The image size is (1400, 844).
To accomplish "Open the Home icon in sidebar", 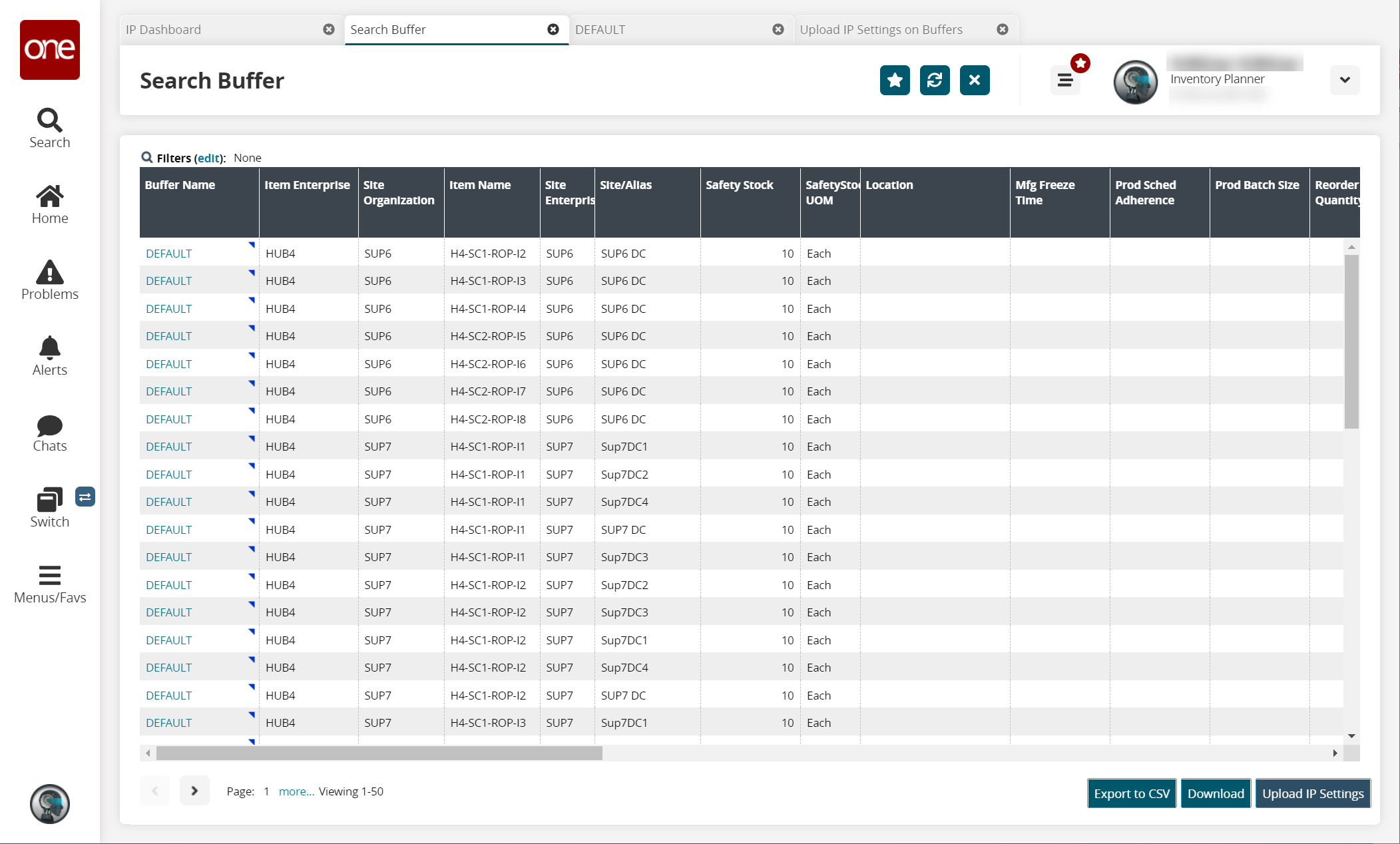I will (49, 196).
